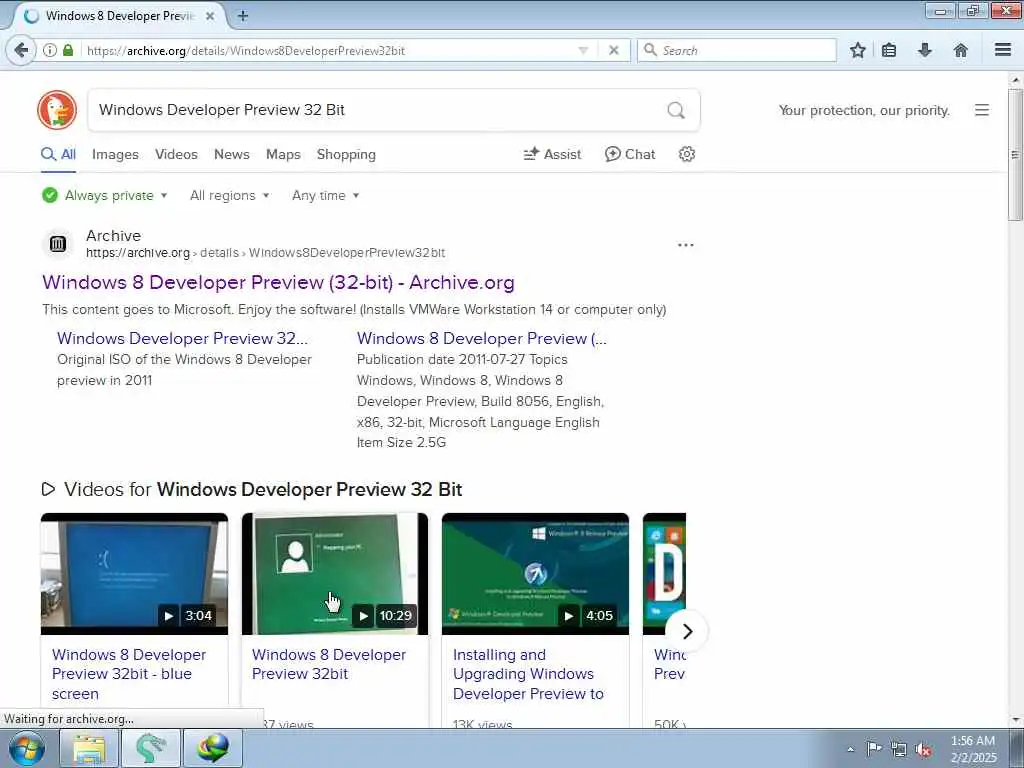Open Windows 8 Developer Preview (... sublink
The height and width of the screenshot is (768, 1024).
(x=481, y=338)
